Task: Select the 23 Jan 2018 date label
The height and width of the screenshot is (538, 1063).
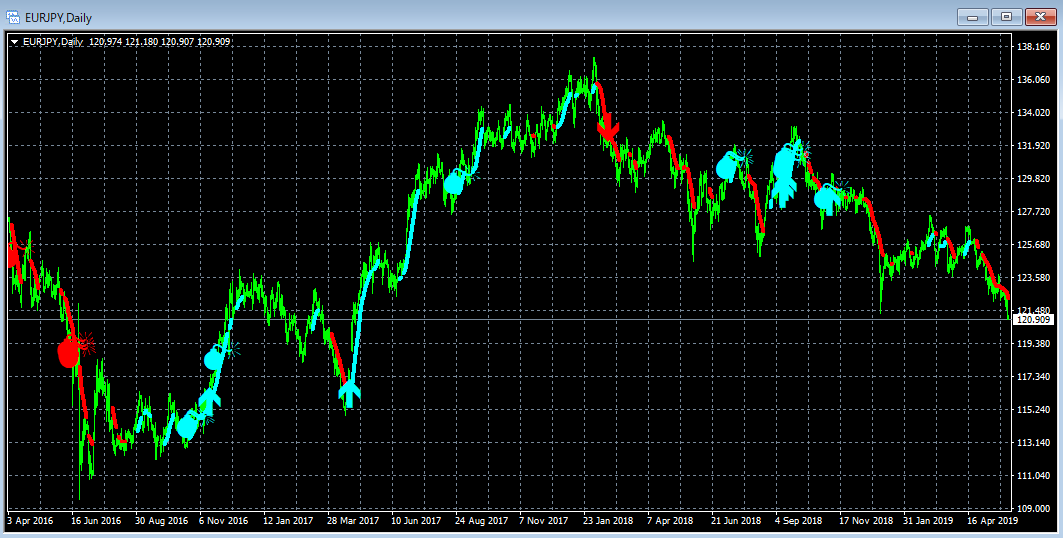Action: coord(608,521)
